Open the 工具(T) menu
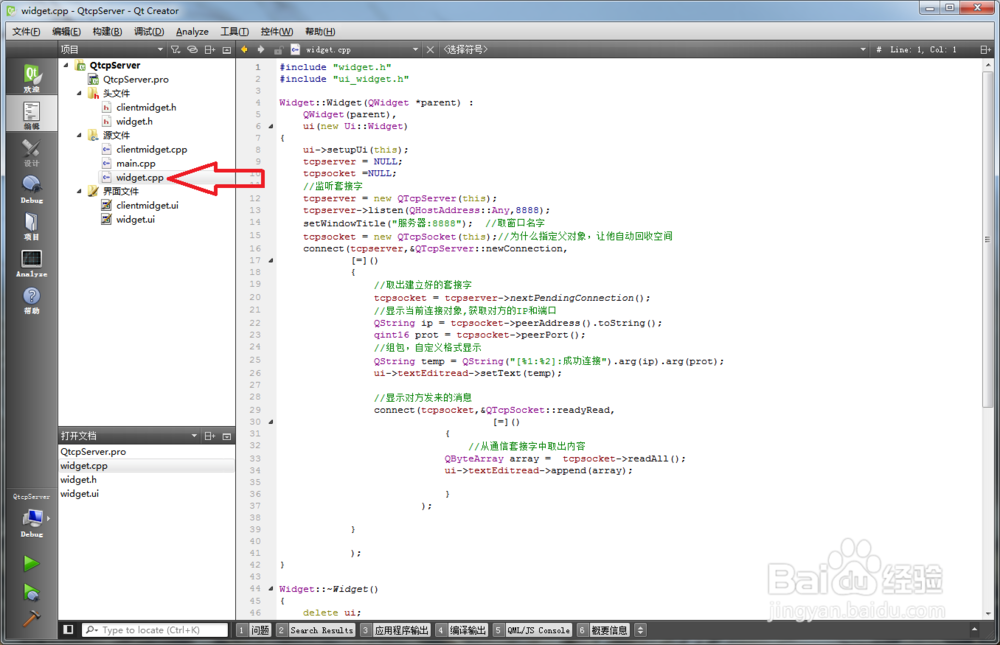The image size is (1000, 645). point(234,31)
